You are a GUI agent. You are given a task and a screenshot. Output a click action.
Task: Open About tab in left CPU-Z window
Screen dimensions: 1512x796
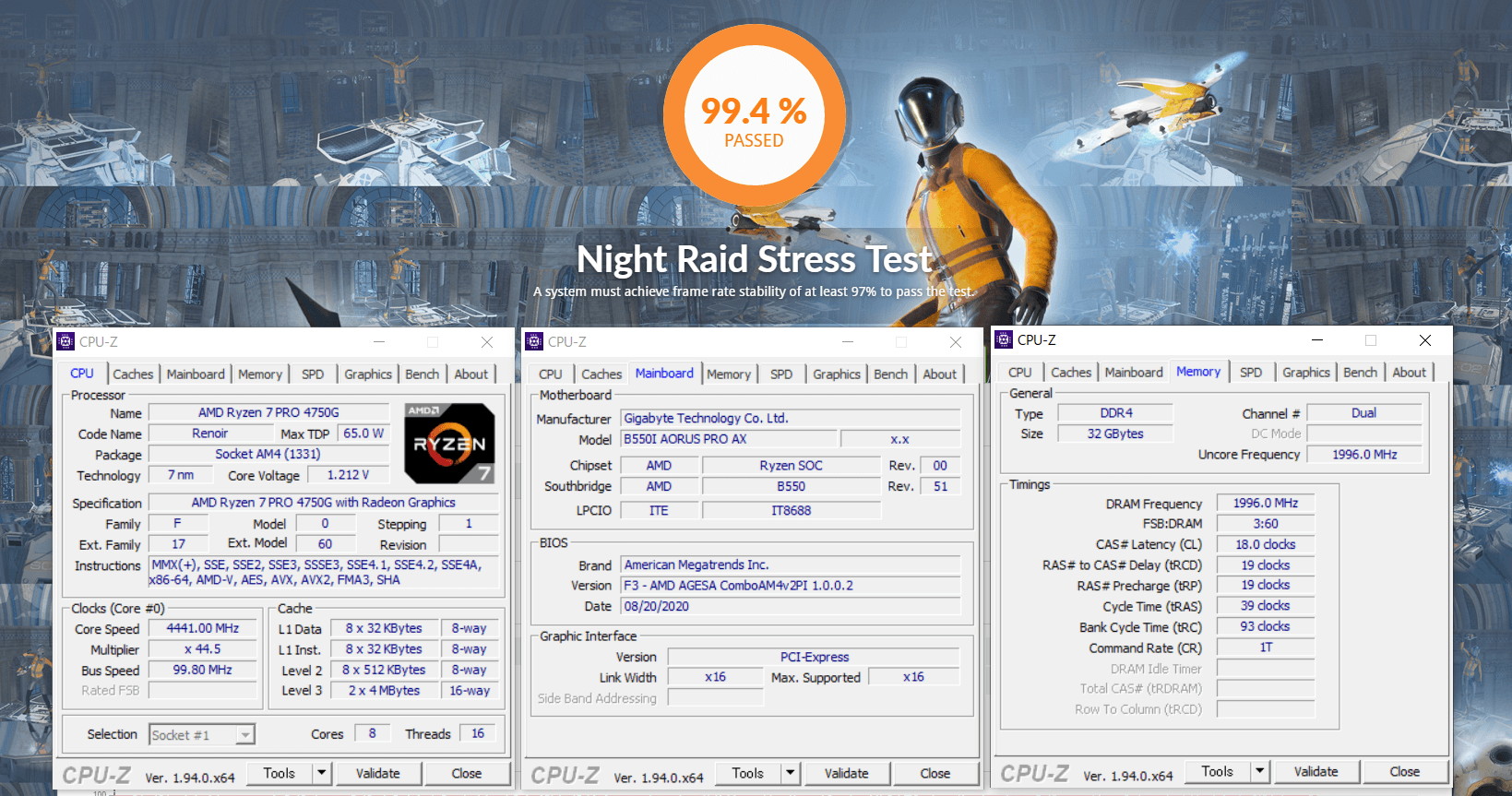click(470, 374)
